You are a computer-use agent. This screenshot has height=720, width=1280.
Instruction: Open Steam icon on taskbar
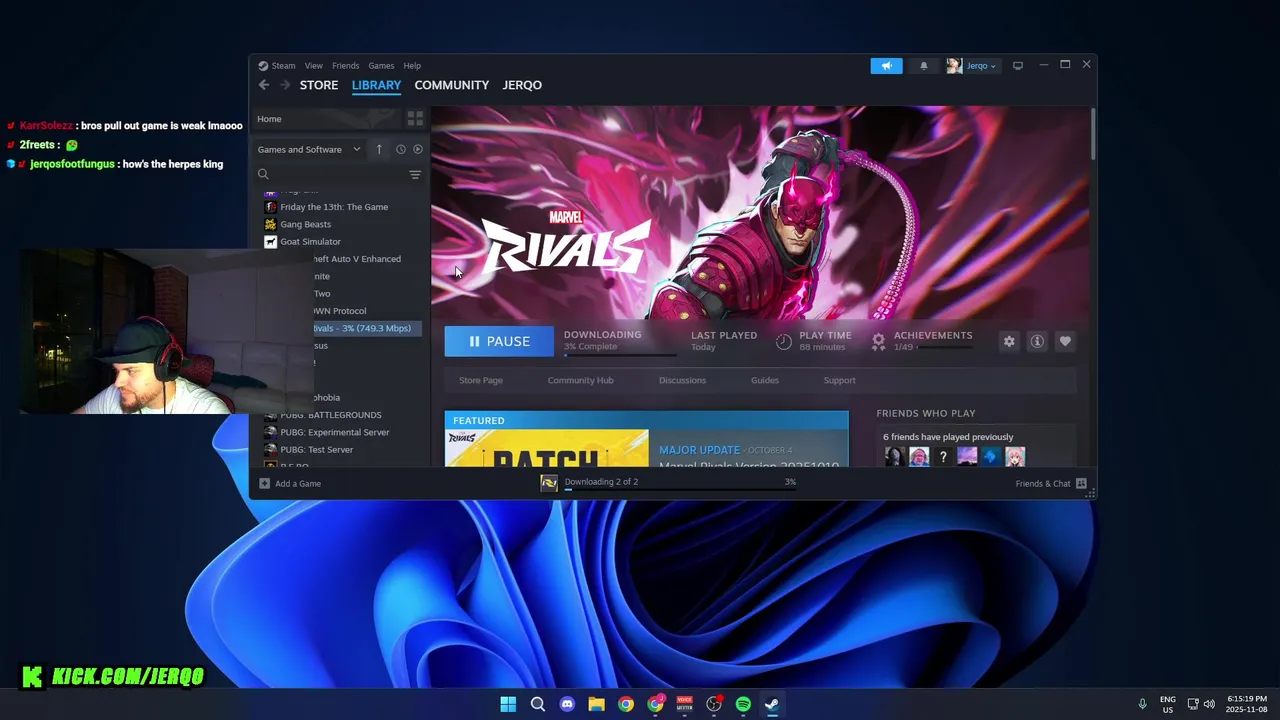tap(772, 704)
